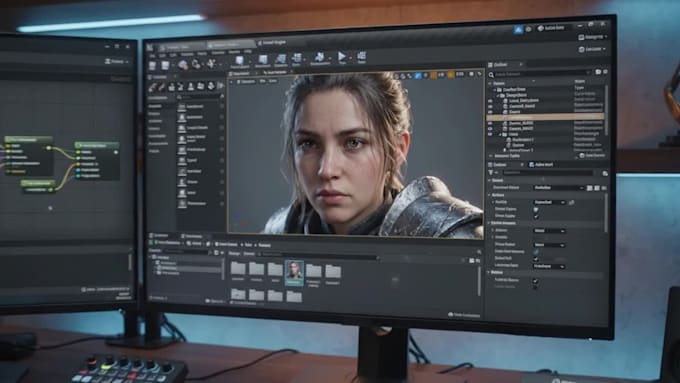Open the Help menu in the editor

click(x=248, y=52)
